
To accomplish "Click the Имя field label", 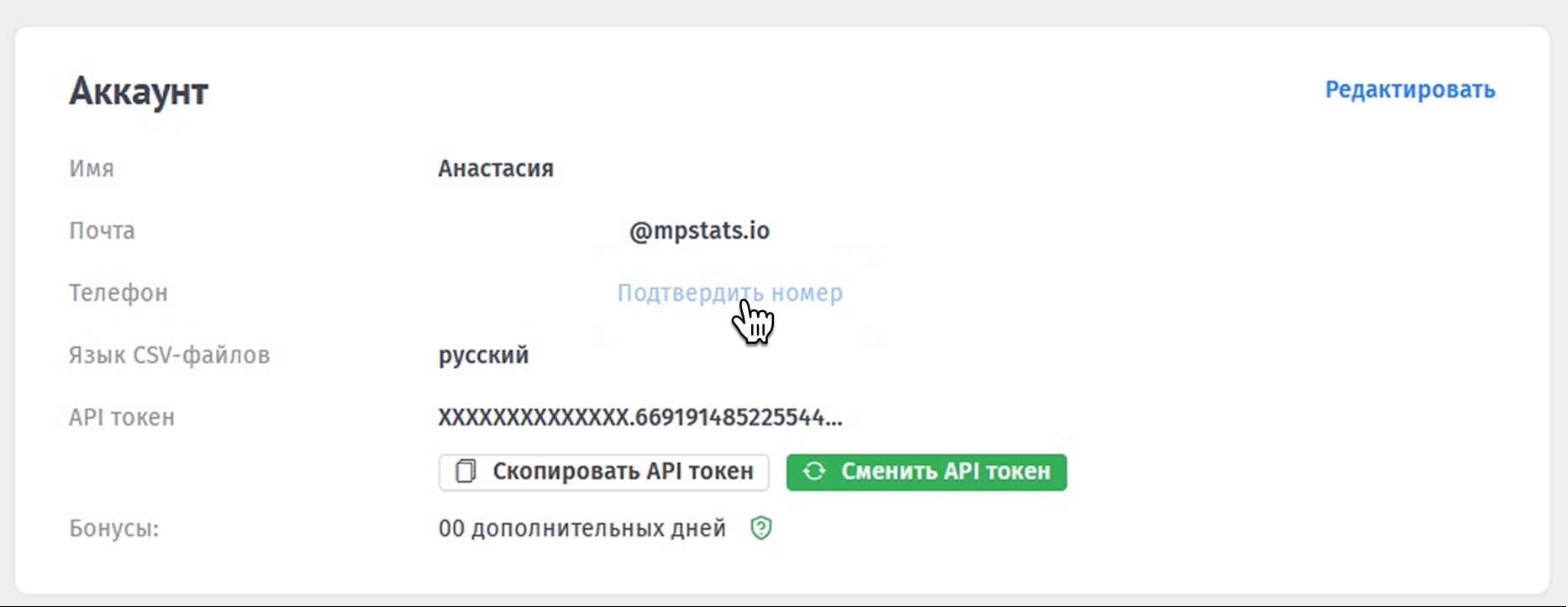I will [91, 168].
